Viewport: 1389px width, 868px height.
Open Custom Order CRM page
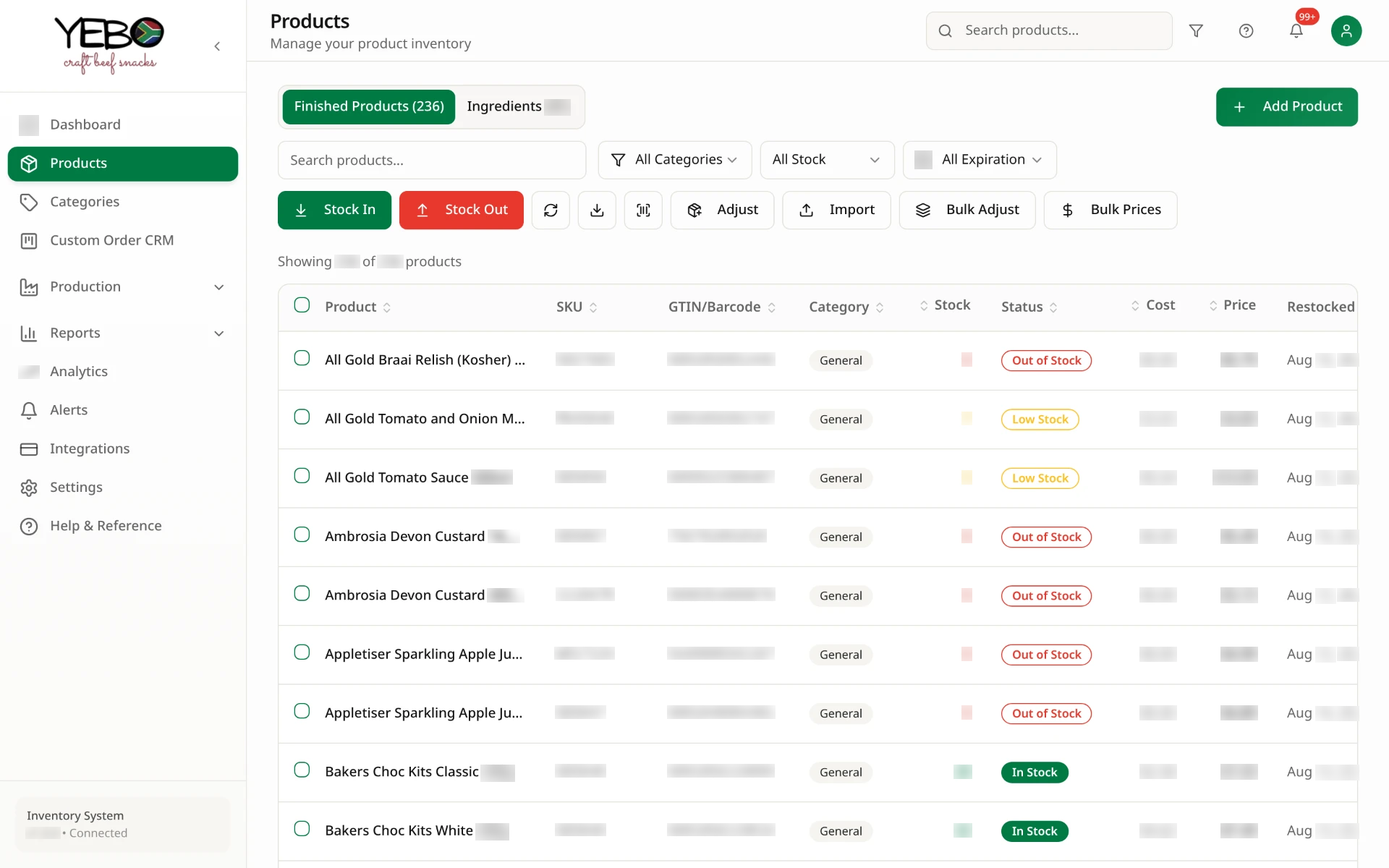pos(123,240)
